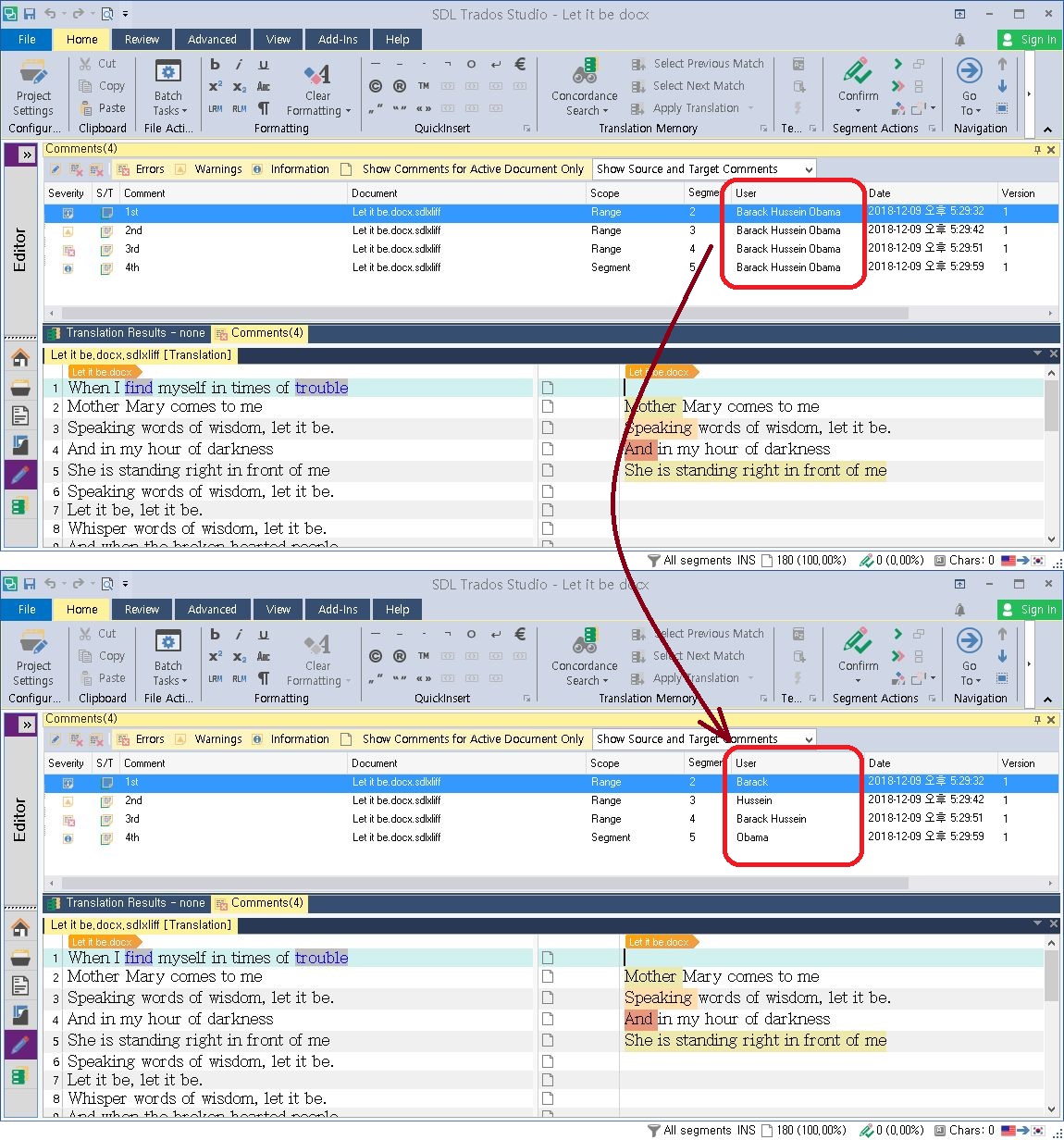This screenshot has width=1064, height=1140.
Task: Open Clear Formatting dropdown in top window
Action: coord(317,88)
